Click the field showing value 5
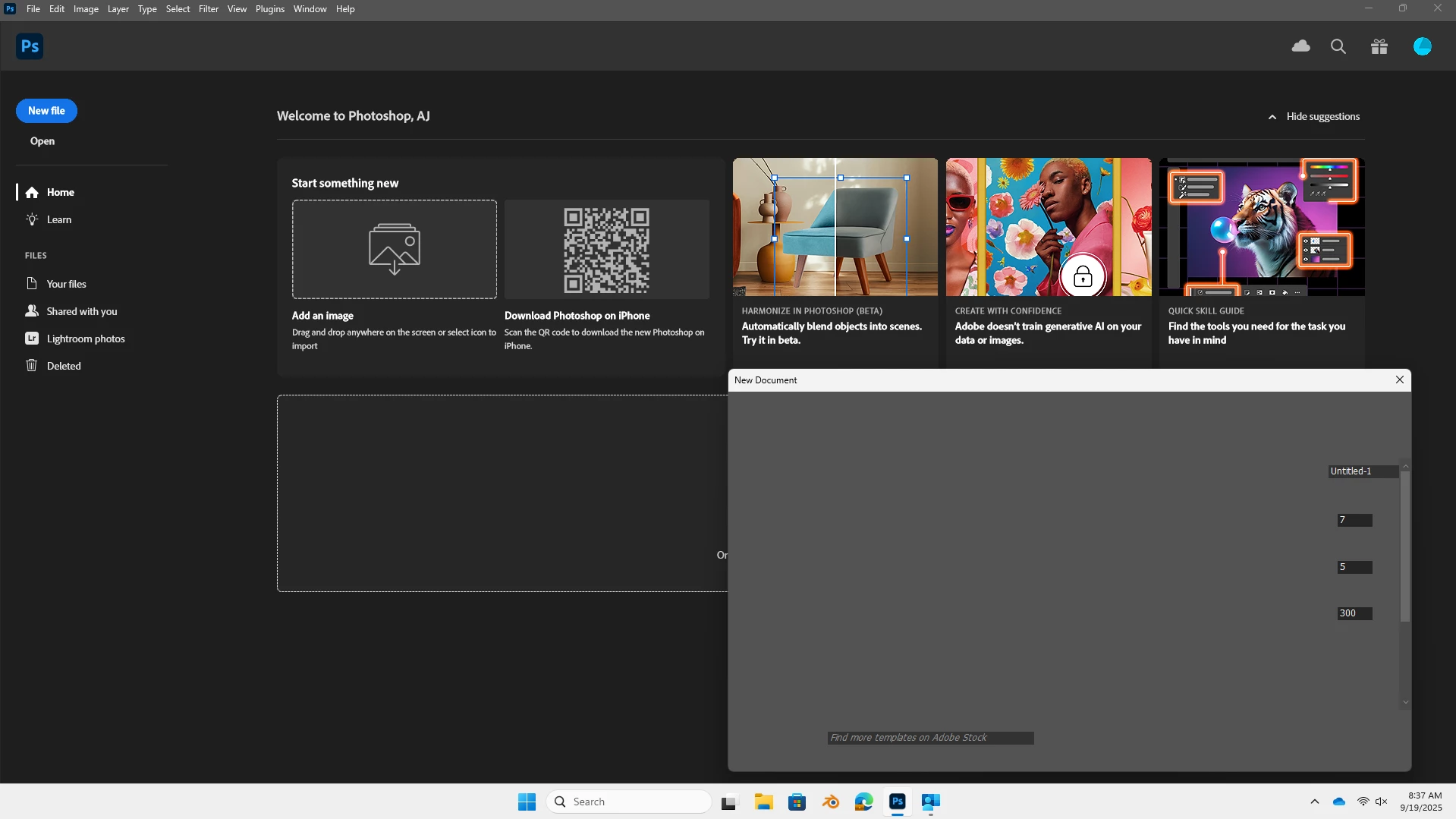1456x819 pixels. [1354, 567]
